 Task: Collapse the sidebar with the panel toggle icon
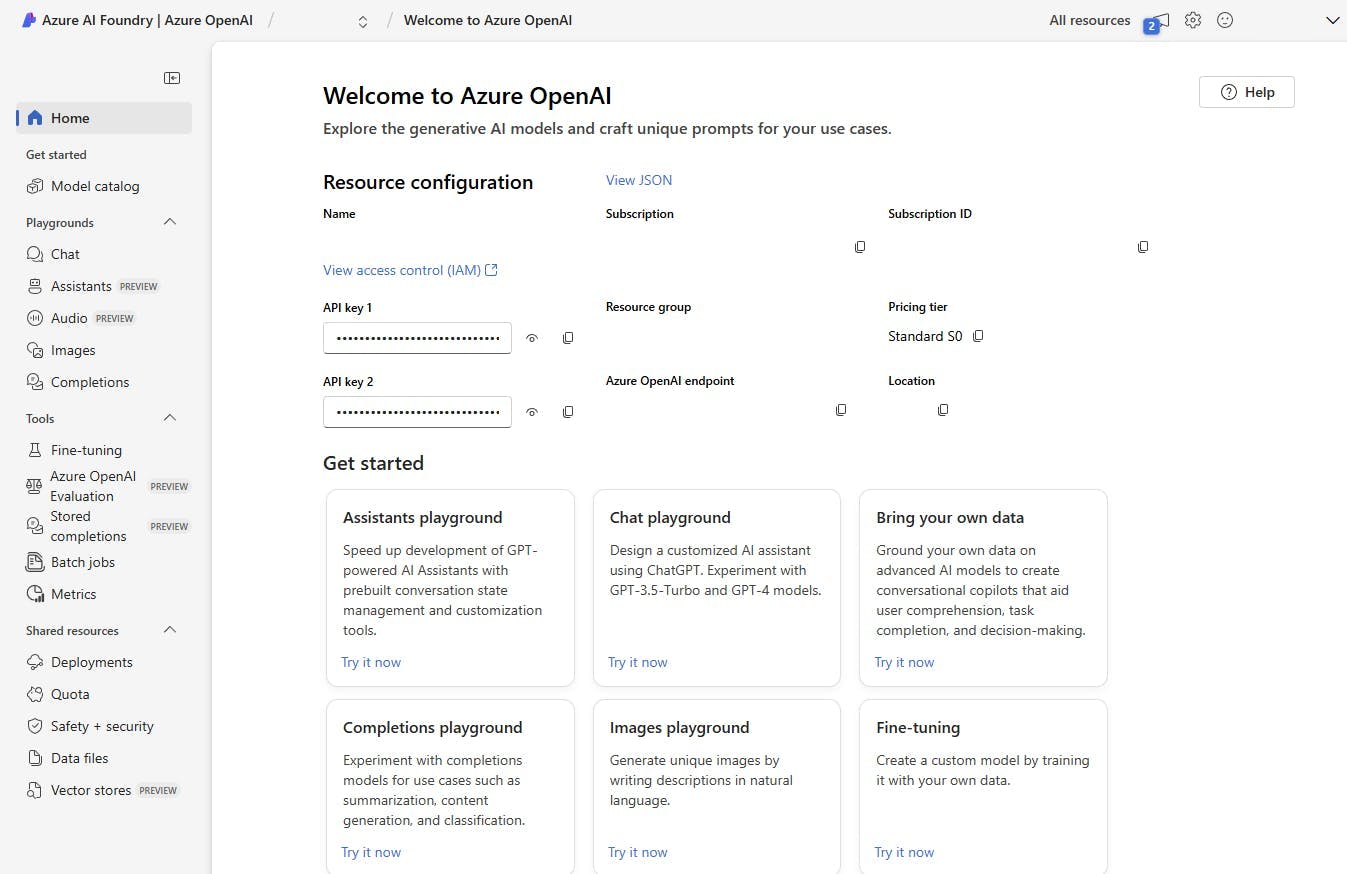coord(172,78)
